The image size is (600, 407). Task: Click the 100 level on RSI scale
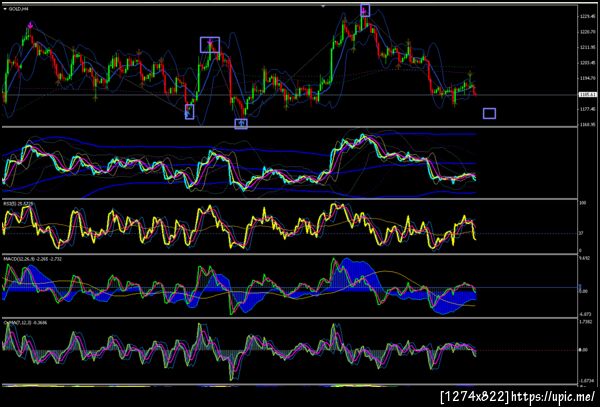tap(583, 204)
